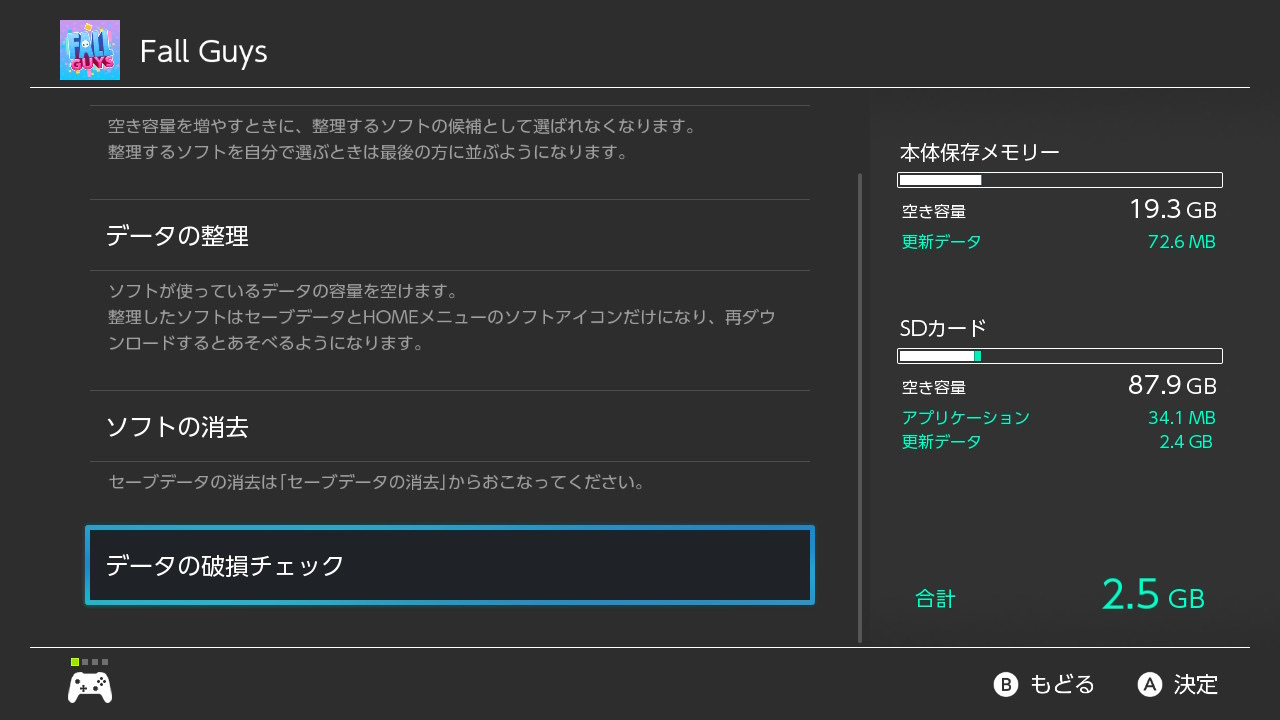Click the 19.3 GB free space value
Viewport: 1280px width, 720px height.
pyautogui.click(x=1172, y=209)
